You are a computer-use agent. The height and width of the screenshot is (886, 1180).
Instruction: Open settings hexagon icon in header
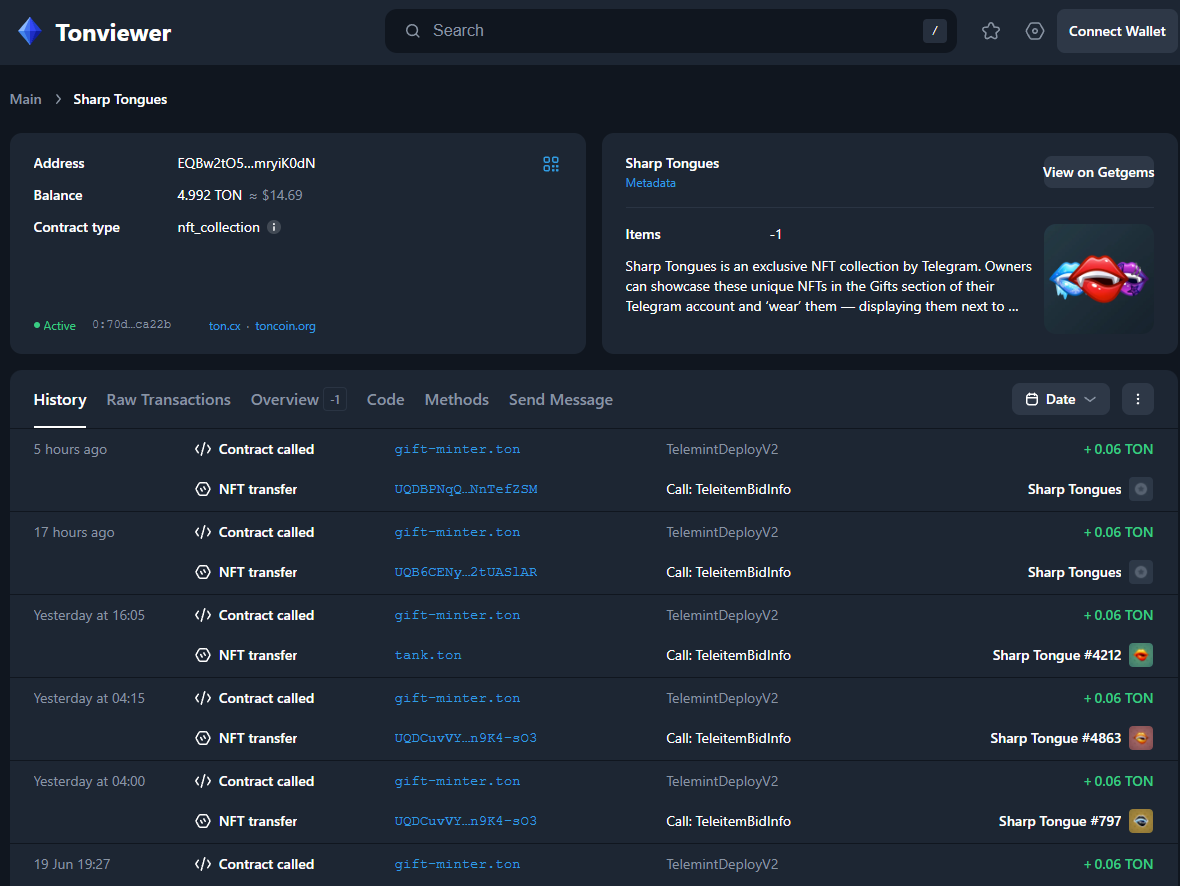1035,31
